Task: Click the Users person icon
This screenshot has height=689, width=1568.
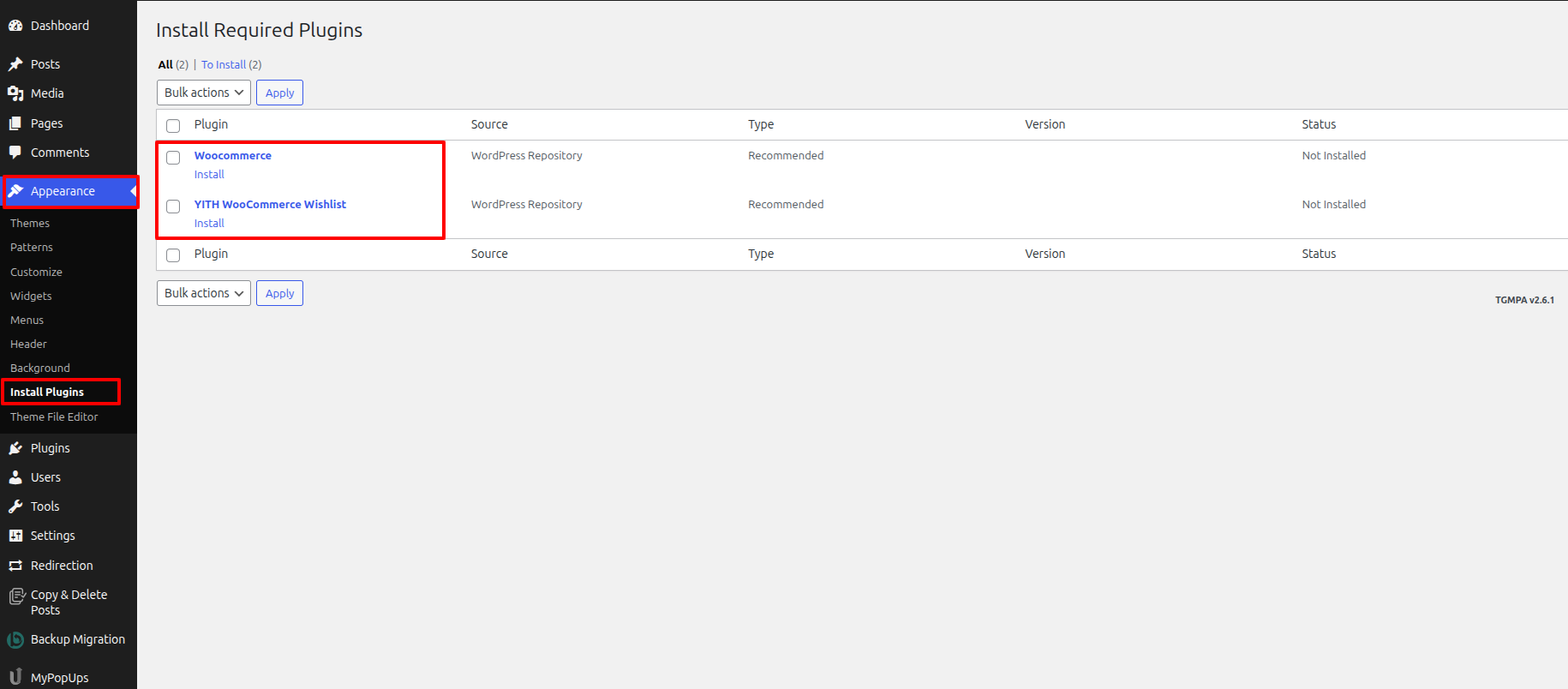Action: (x=15, y=477)
